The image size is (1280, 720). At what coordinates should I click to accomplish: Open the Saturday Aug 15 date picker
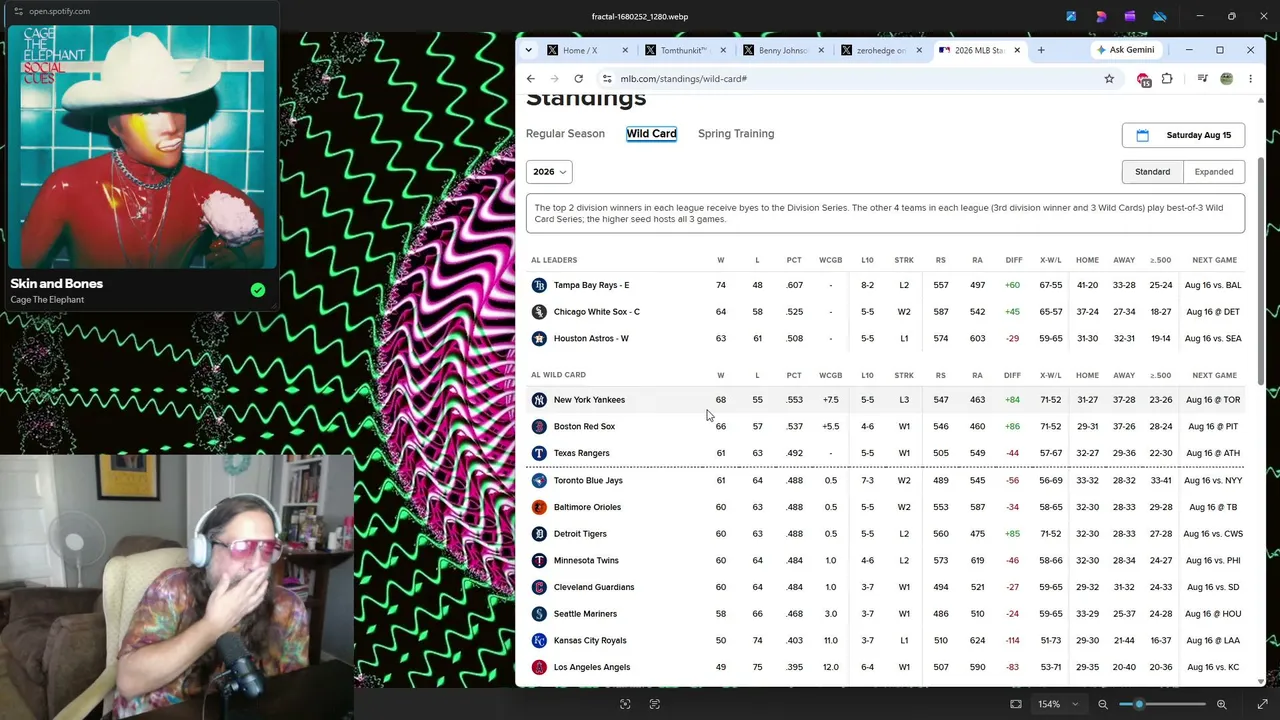(1184, 135)
